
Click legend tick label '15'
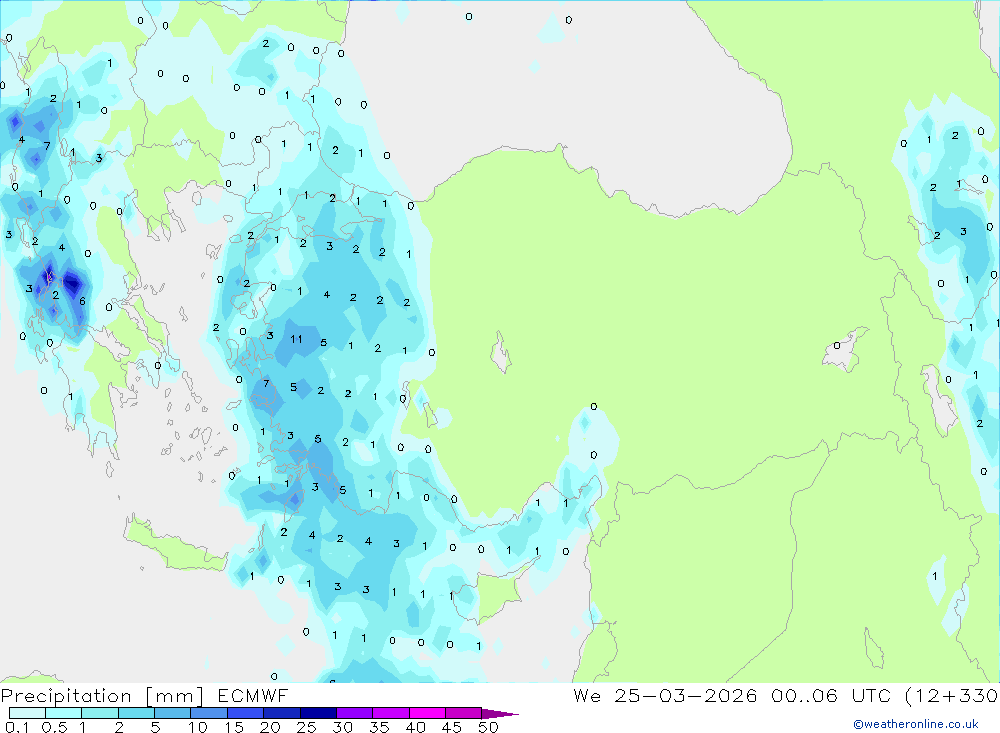click(x=234, y=727)
